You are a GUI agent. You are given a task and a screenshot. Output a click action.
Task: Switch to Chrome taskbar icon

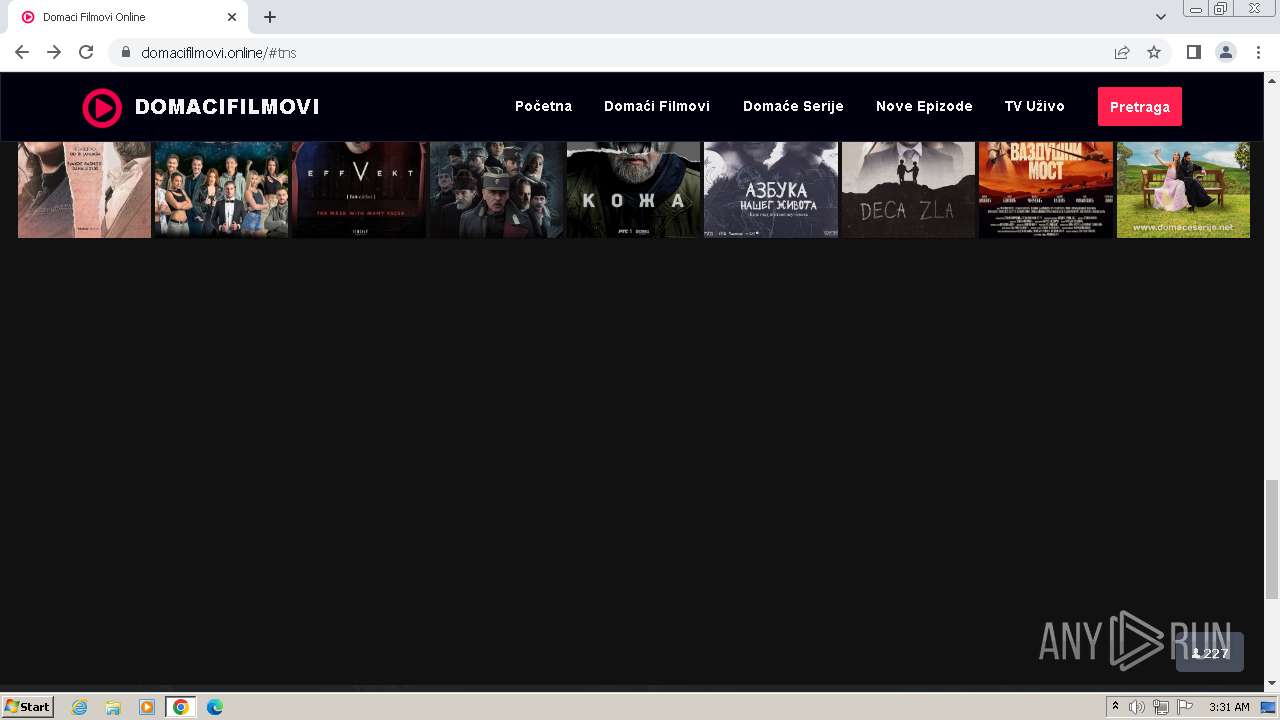click(x=180, y=707)
